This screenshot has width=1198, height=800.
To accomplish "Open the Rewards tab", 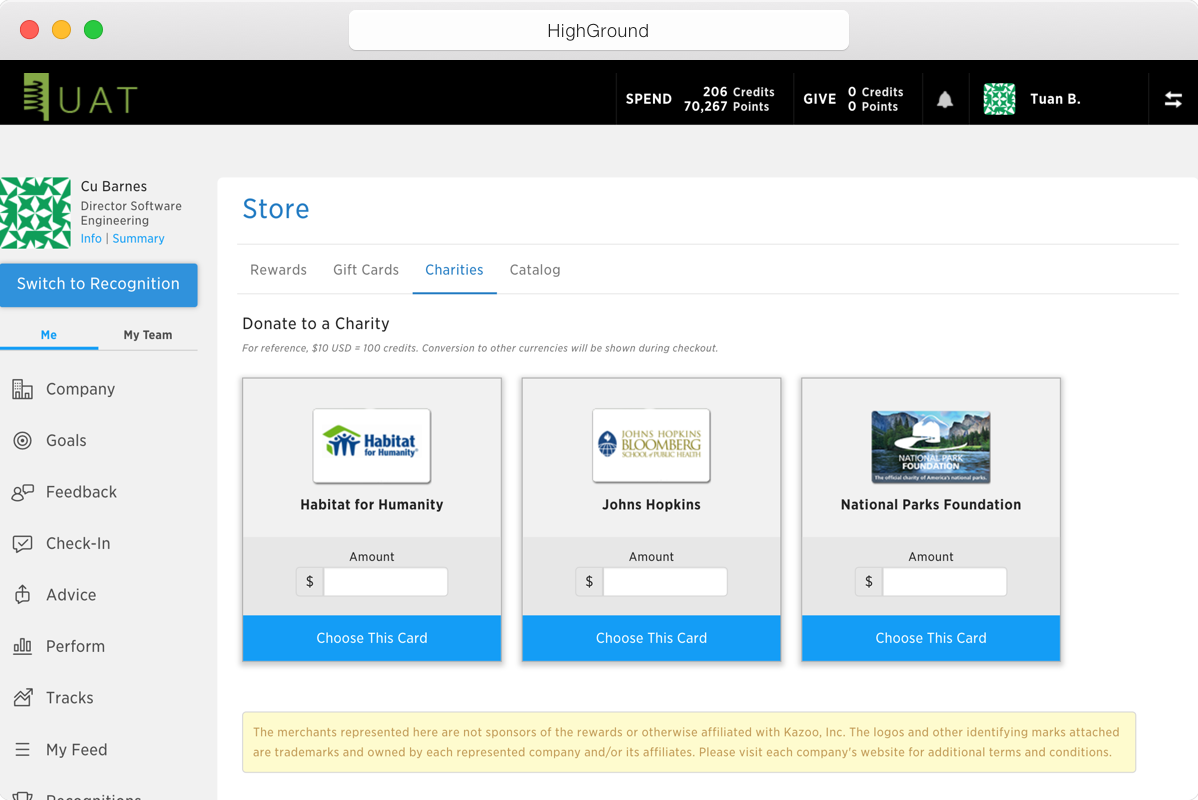I will (278, 270).
